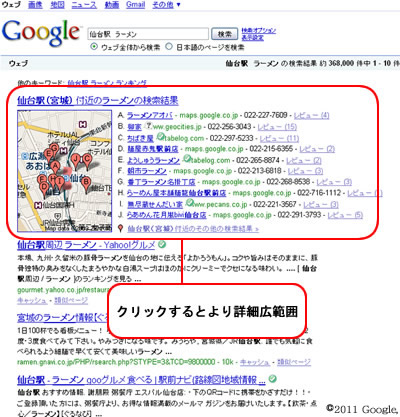Open らーめん屋本舗 仙台駅前店 listing link

pyautogui.click(x=176, y=193)
